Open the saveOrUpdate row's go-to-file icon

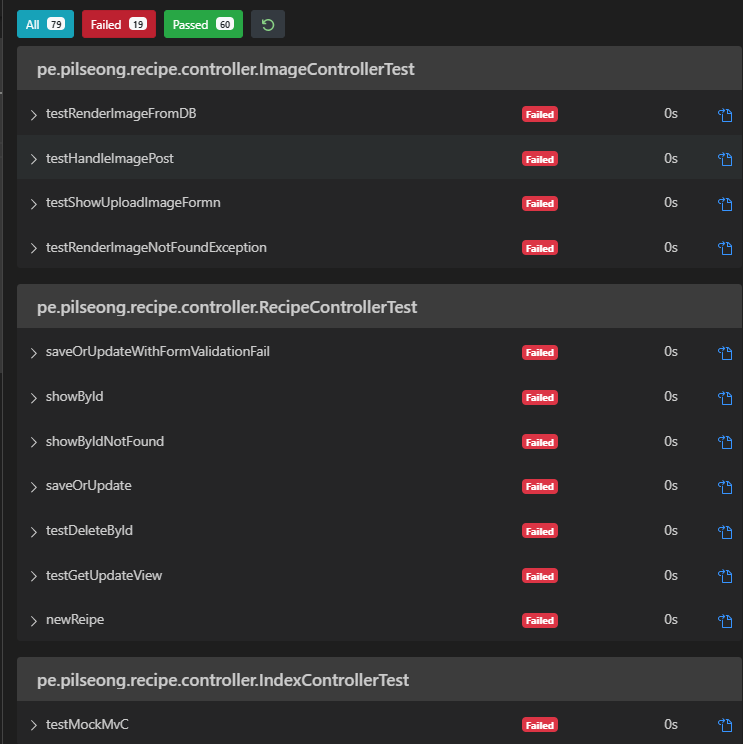[724, 487]
